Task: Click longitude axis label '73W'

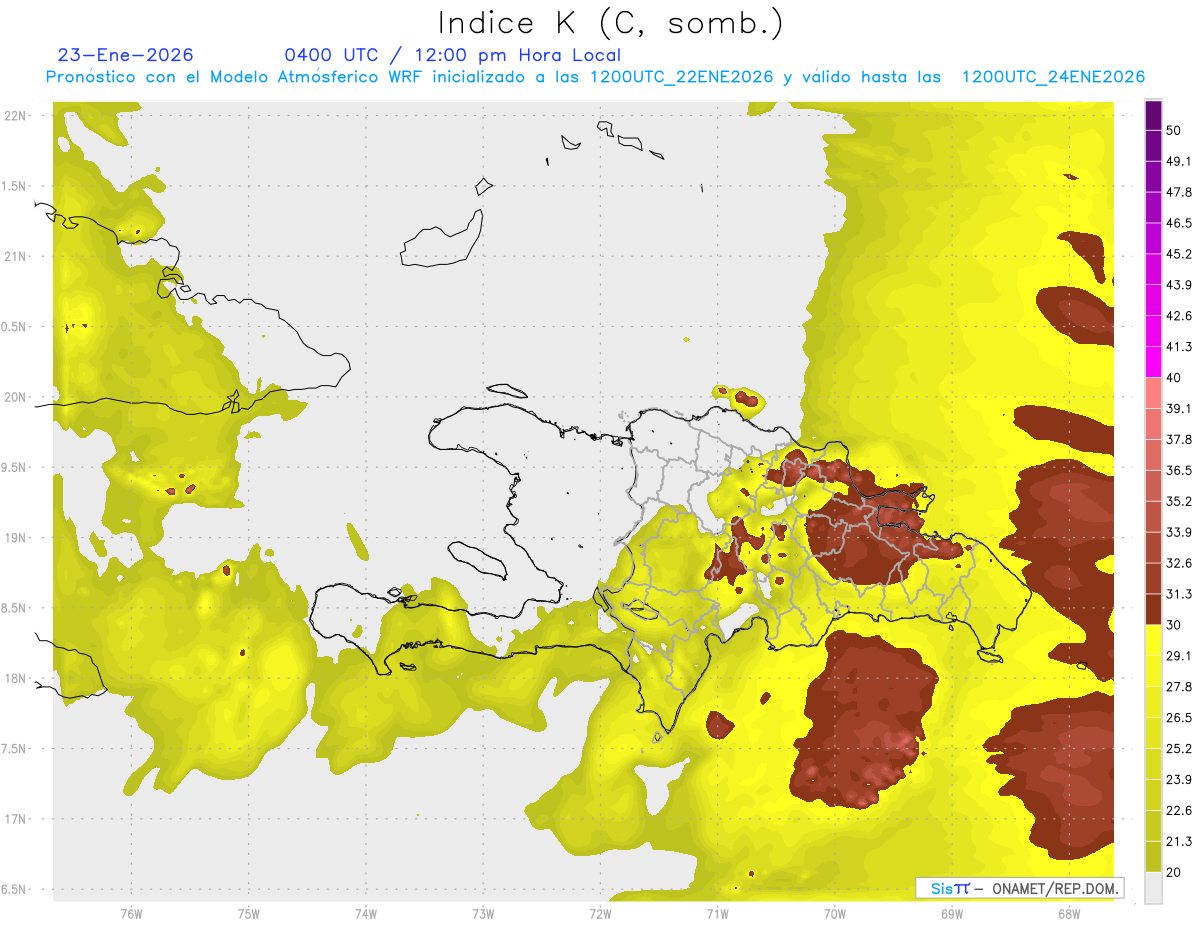Action: (483, 913)
